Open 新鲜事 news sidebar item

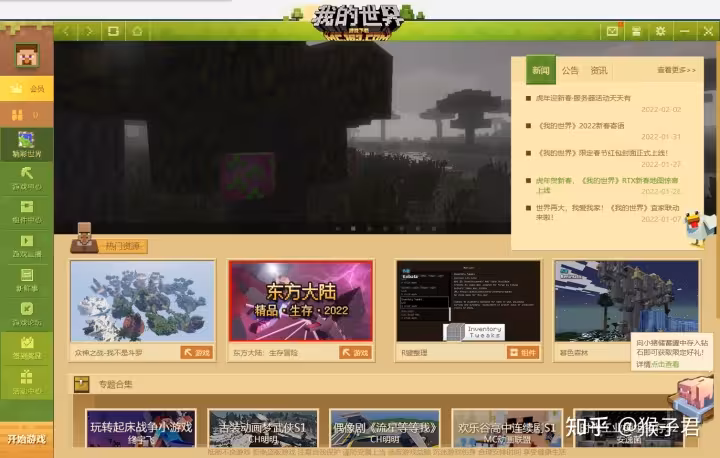tap(27, 281)
